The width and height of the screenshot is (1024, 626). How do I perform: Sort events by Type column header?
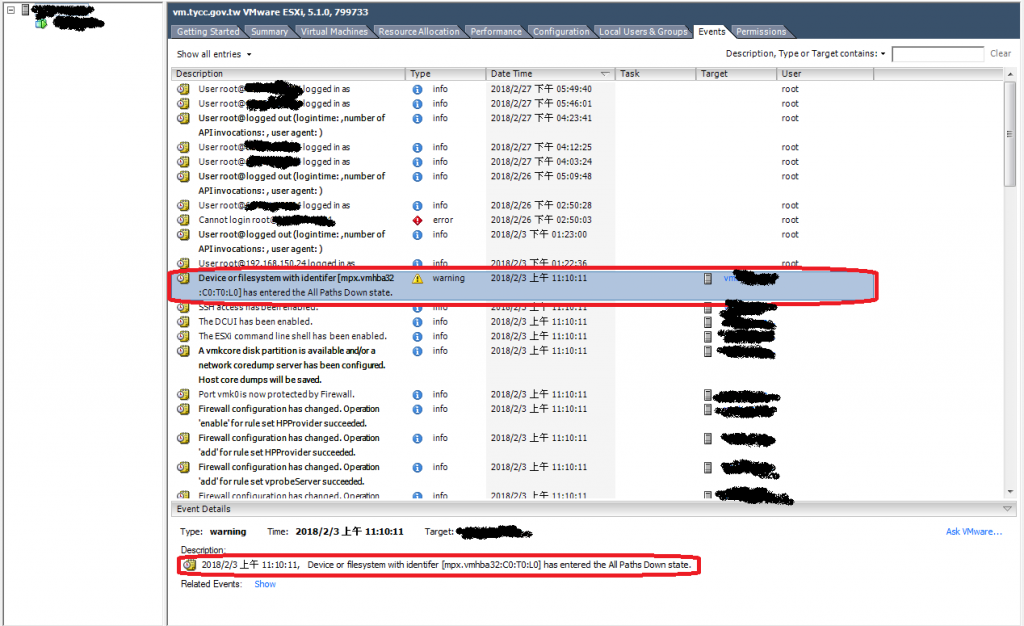pyautogui.click(x=445, y=74)
